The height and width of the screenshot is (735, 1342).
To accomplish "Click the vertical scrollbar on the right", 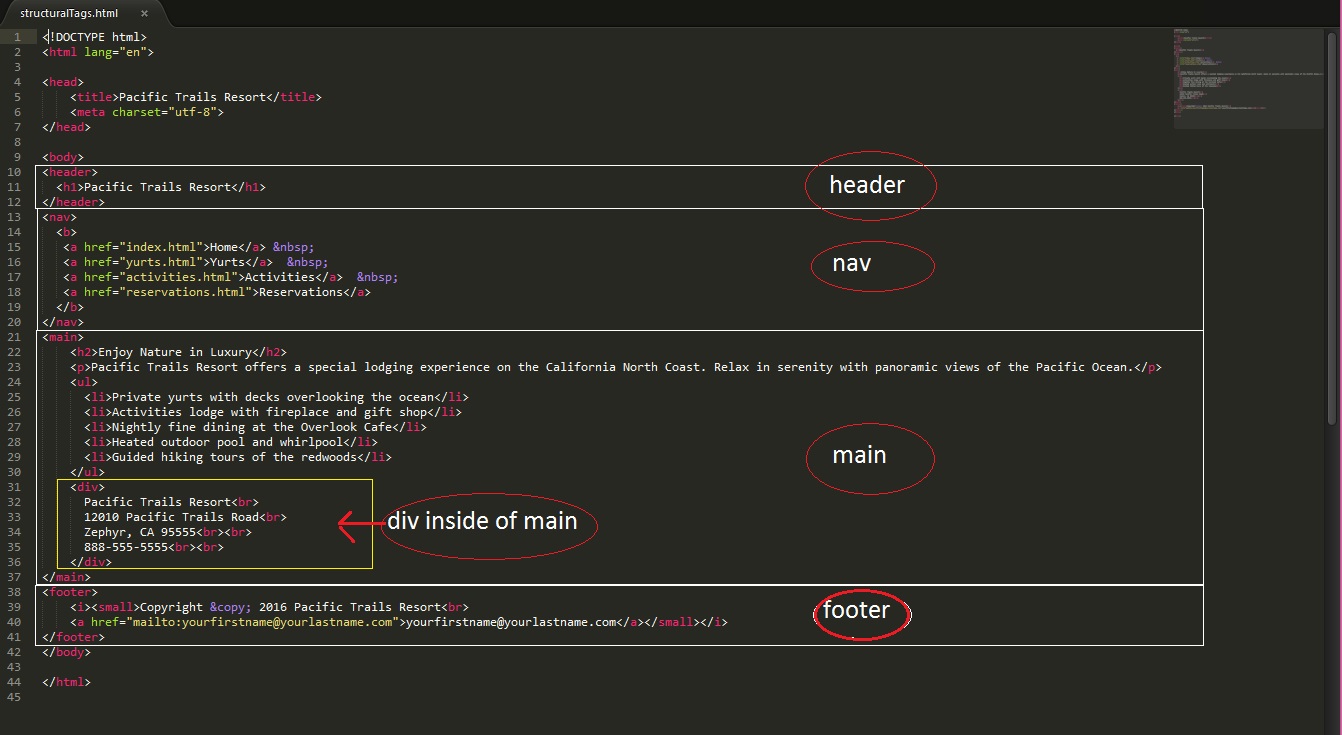I will [1332, 230].
